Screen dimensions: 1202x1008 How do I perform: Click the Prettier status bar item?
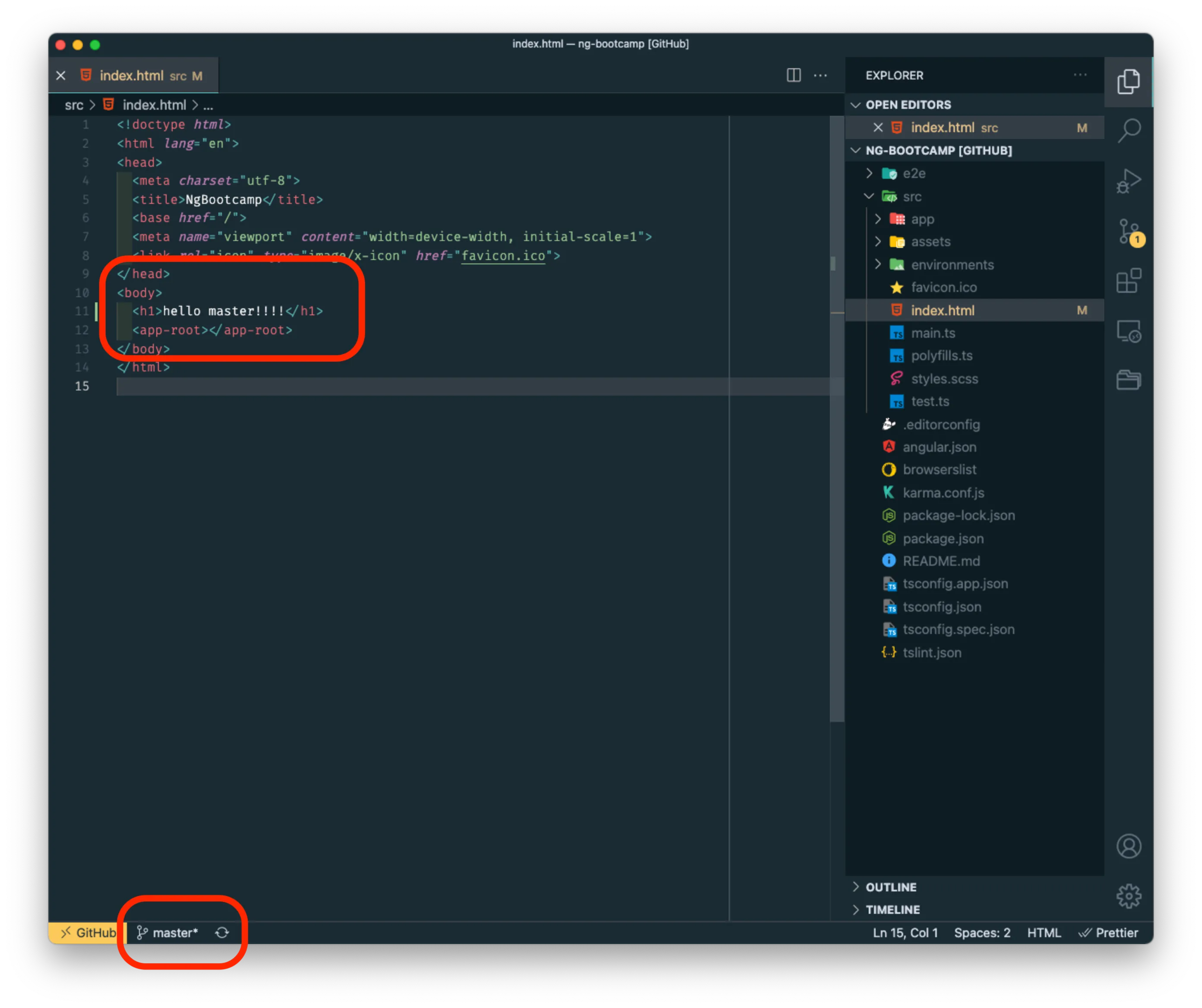1107,932
